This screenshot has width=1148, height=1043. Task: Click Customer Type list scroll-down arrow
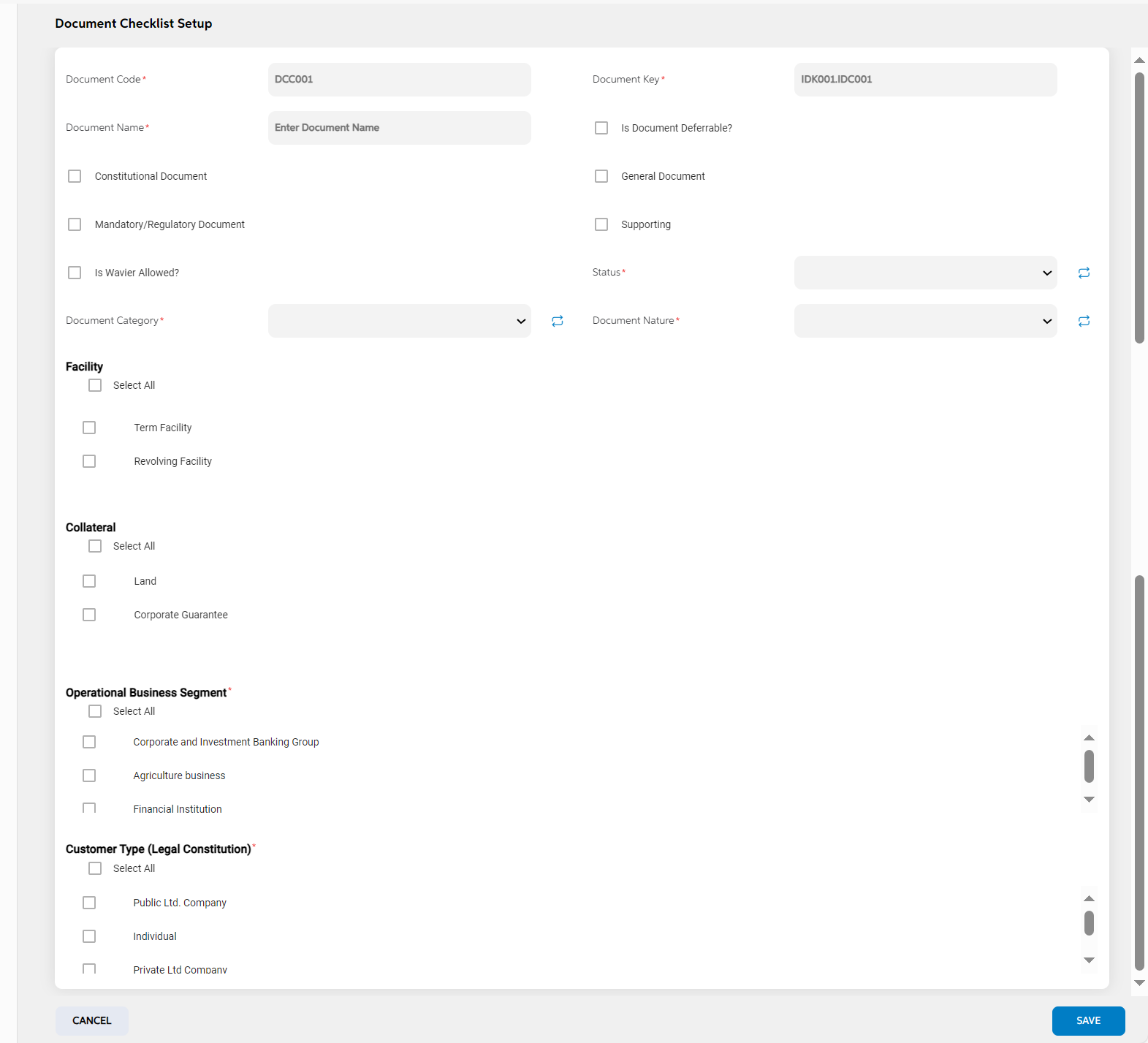point(1089,960)
